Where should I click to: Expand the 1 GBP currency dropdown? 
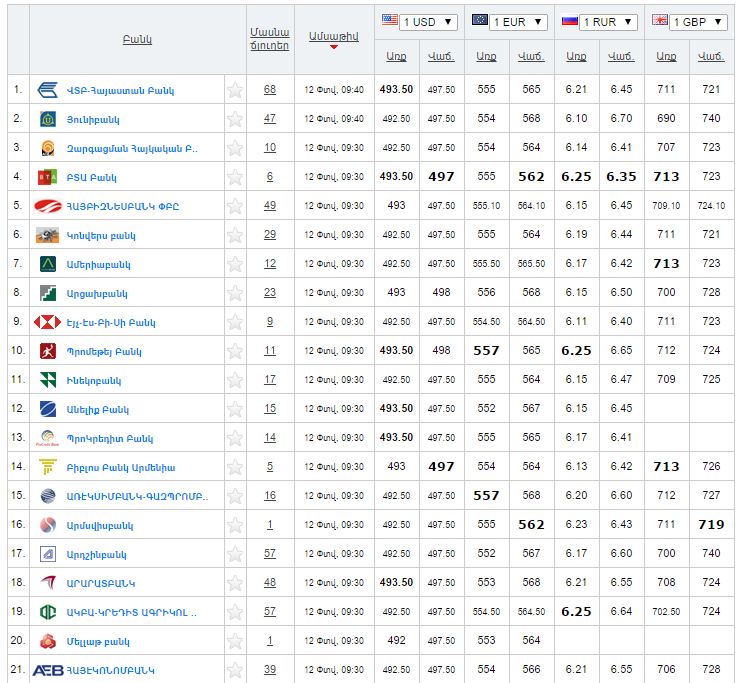[x=688, y=22]
